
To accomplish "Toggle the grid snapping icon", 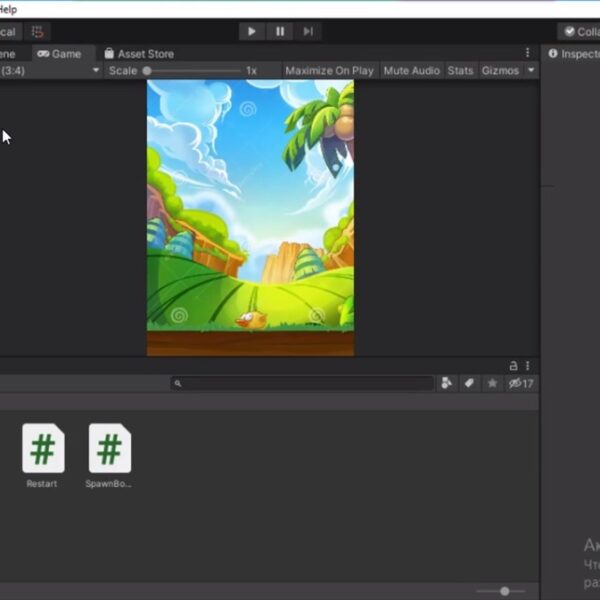I will (x=38, y=32).
